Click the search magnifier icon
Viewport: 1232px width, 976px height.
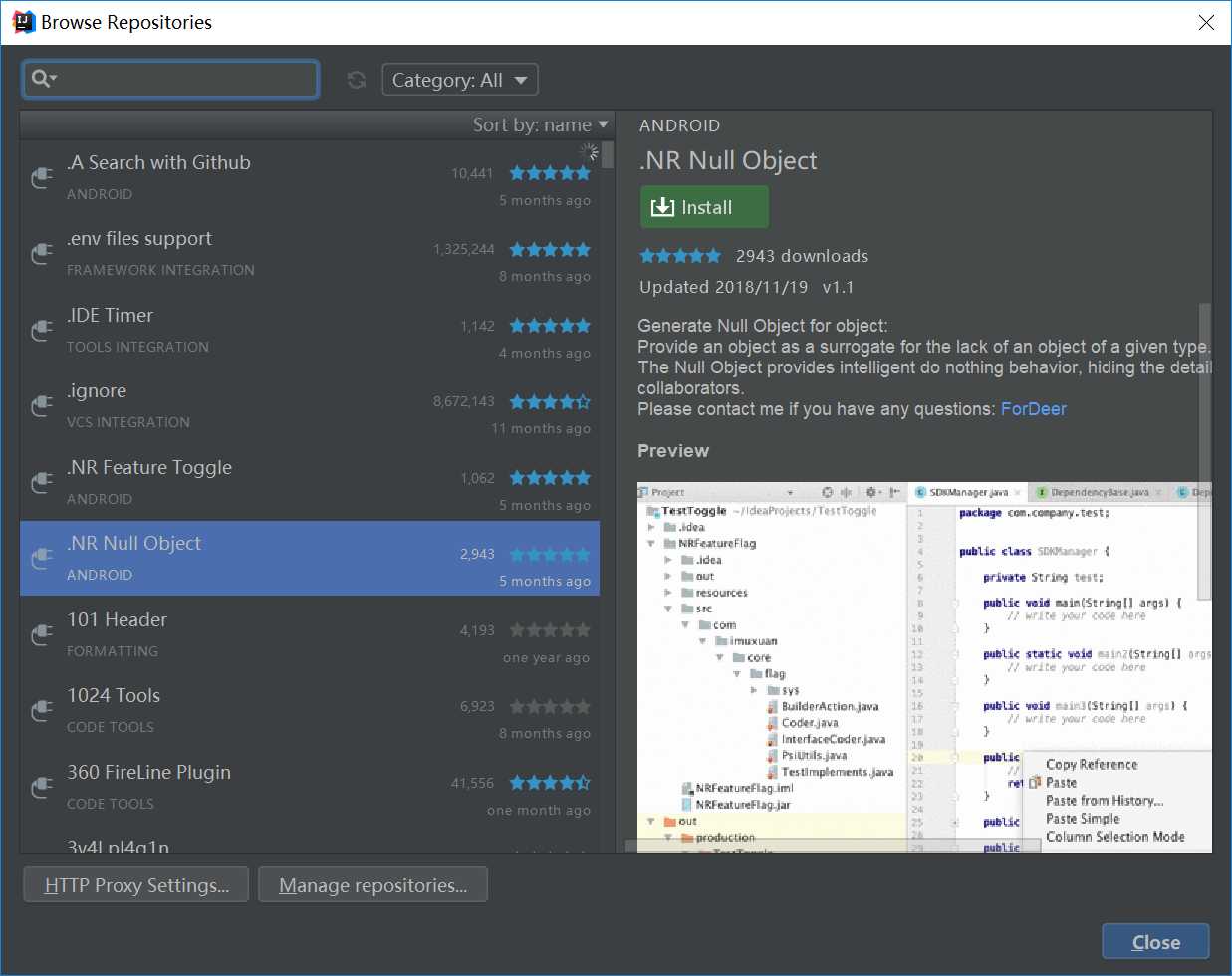pos(40,78)
